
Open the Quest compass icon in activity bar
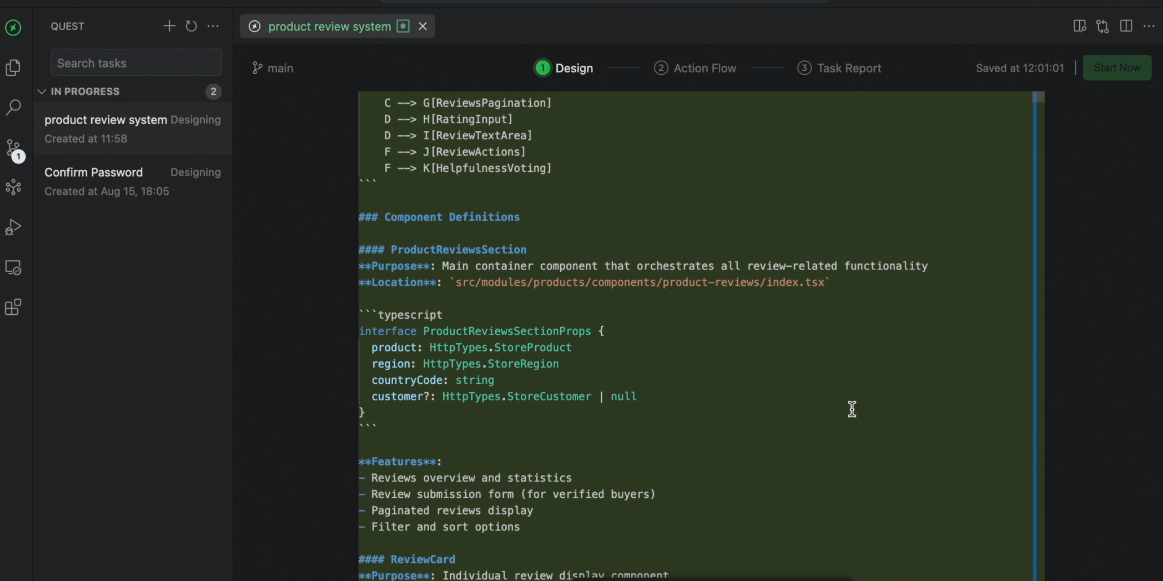pyautogui.click(x=13, y=28)
